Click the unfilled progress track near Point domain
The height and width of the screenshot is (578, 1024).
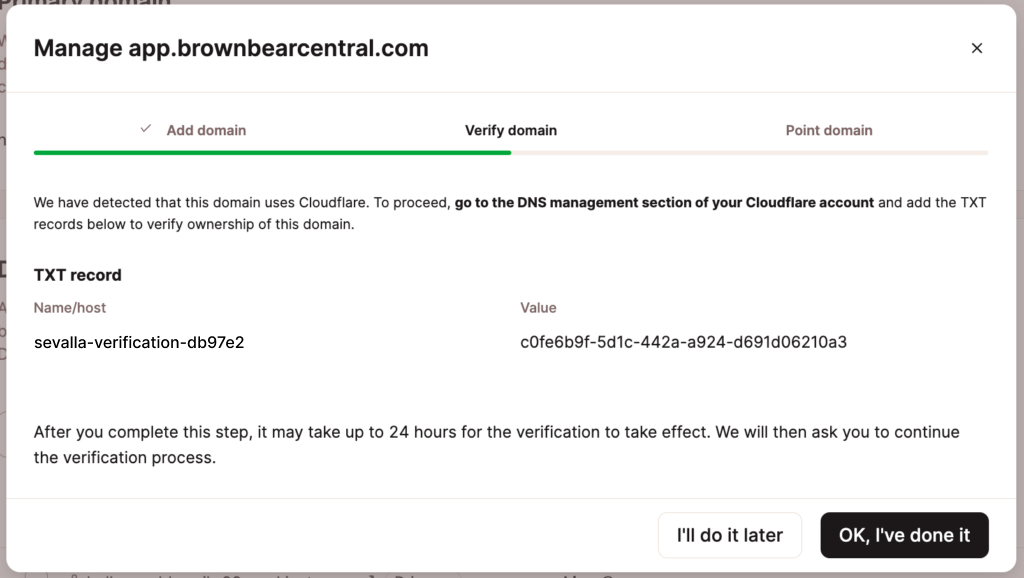830,153
